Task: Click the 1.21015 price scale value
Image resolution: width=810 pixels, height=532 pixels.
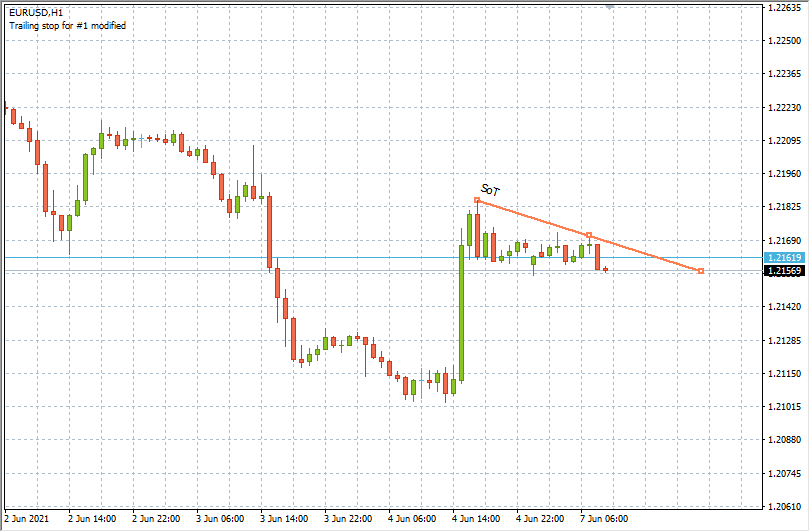Action: click(785, 407)
